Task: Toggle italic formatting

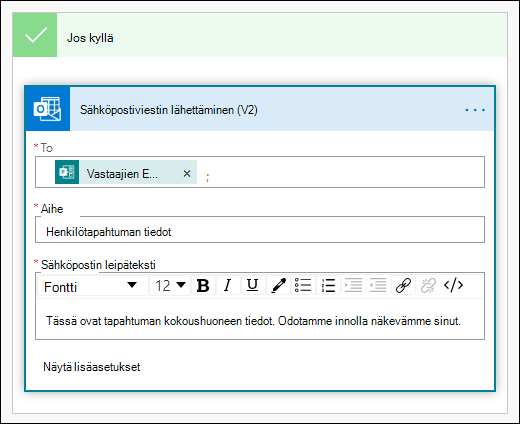Action: tap(228, 286)
